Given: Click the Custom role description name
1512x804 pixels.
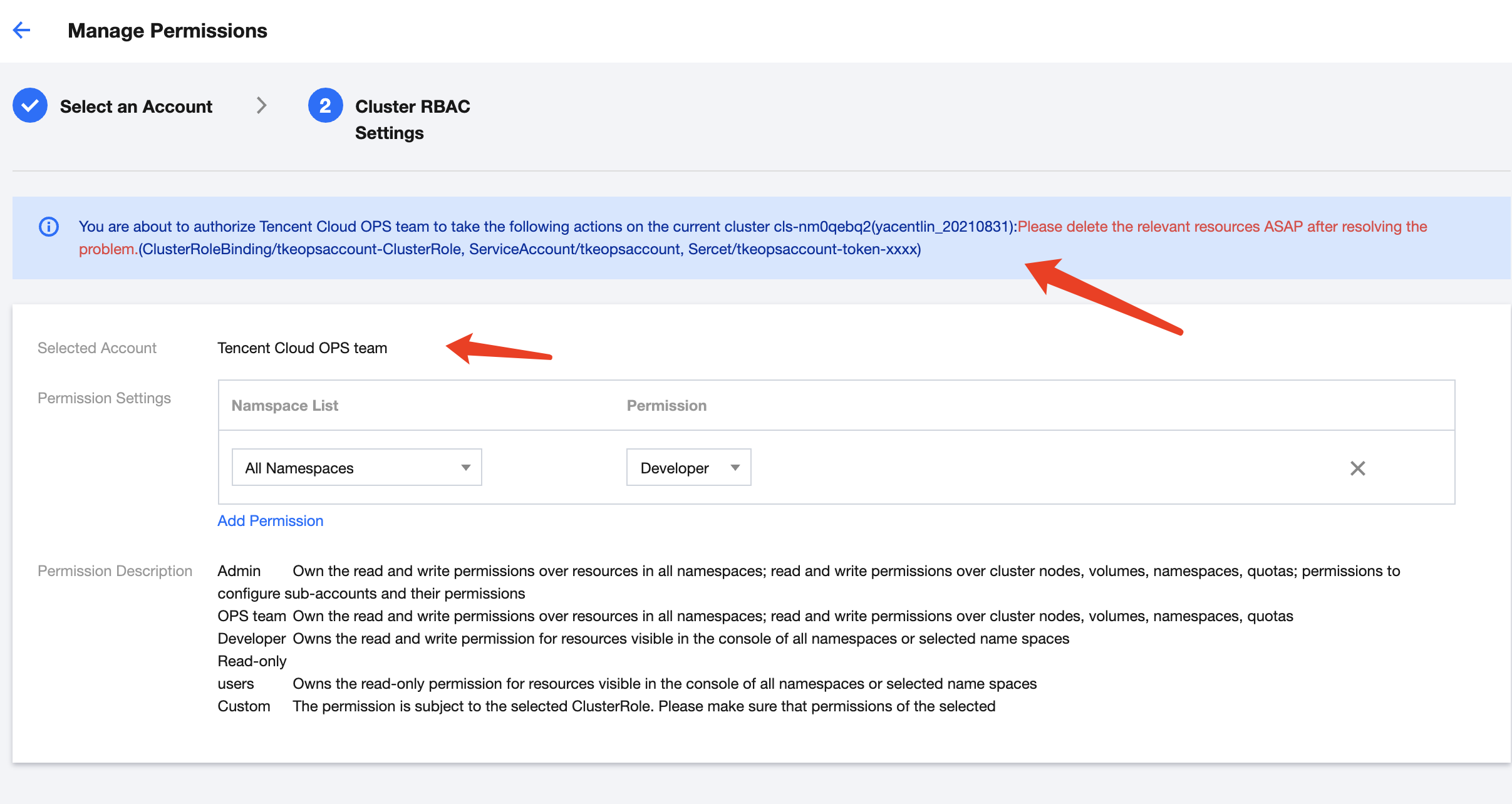Looking at the screenshot, I should 244,706.
